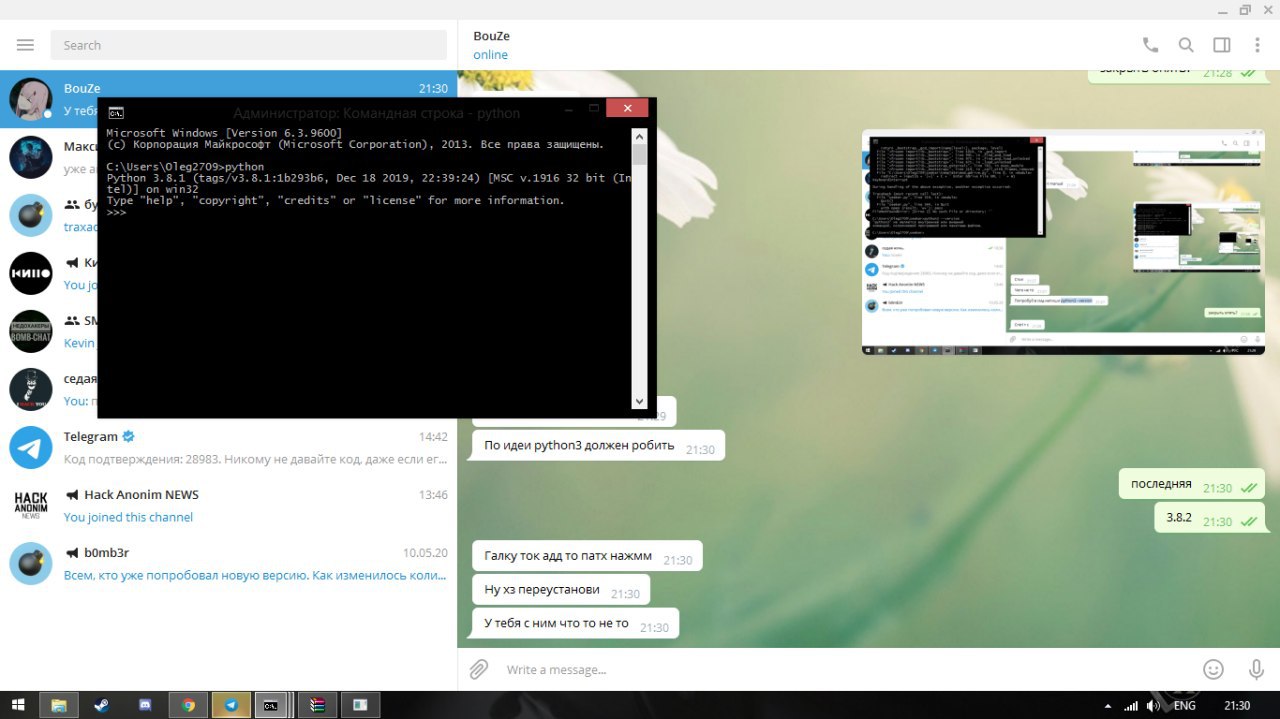Open the screenshot image in the chat
The width and height of the screenshot is (1280, 719).
point(1063,242)
